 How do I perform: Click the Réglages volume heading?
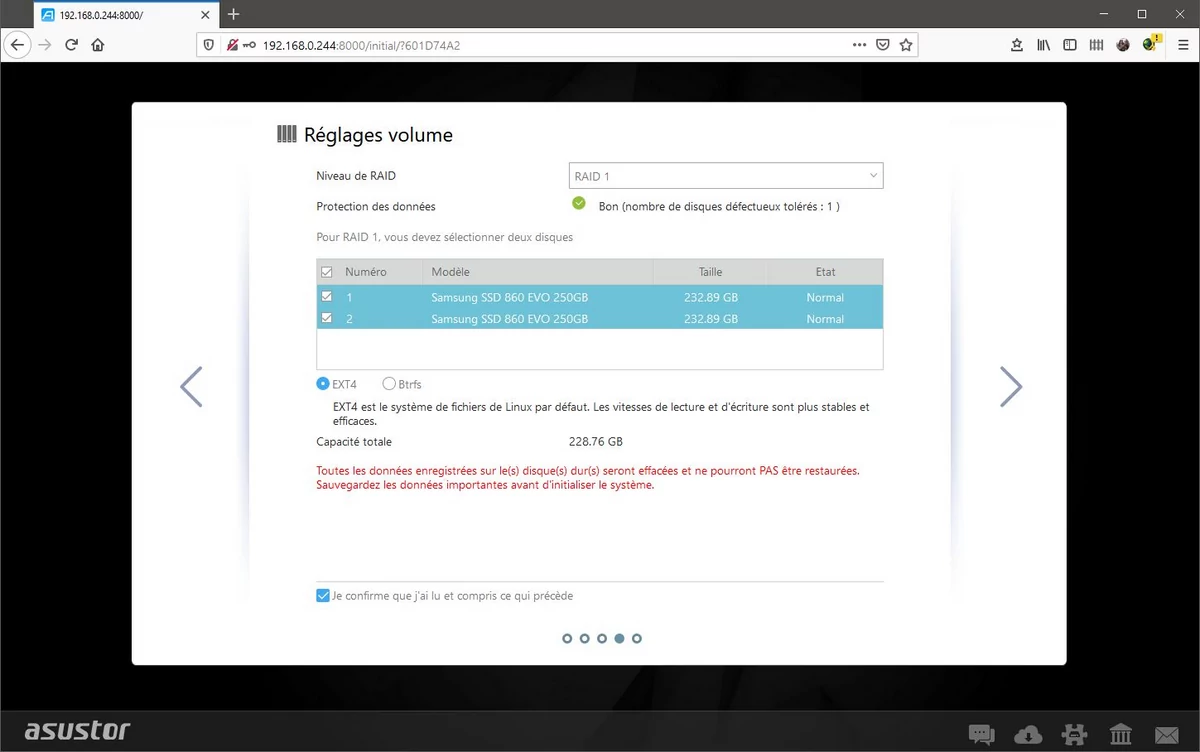pyautogui.click(x=378, y=135)
